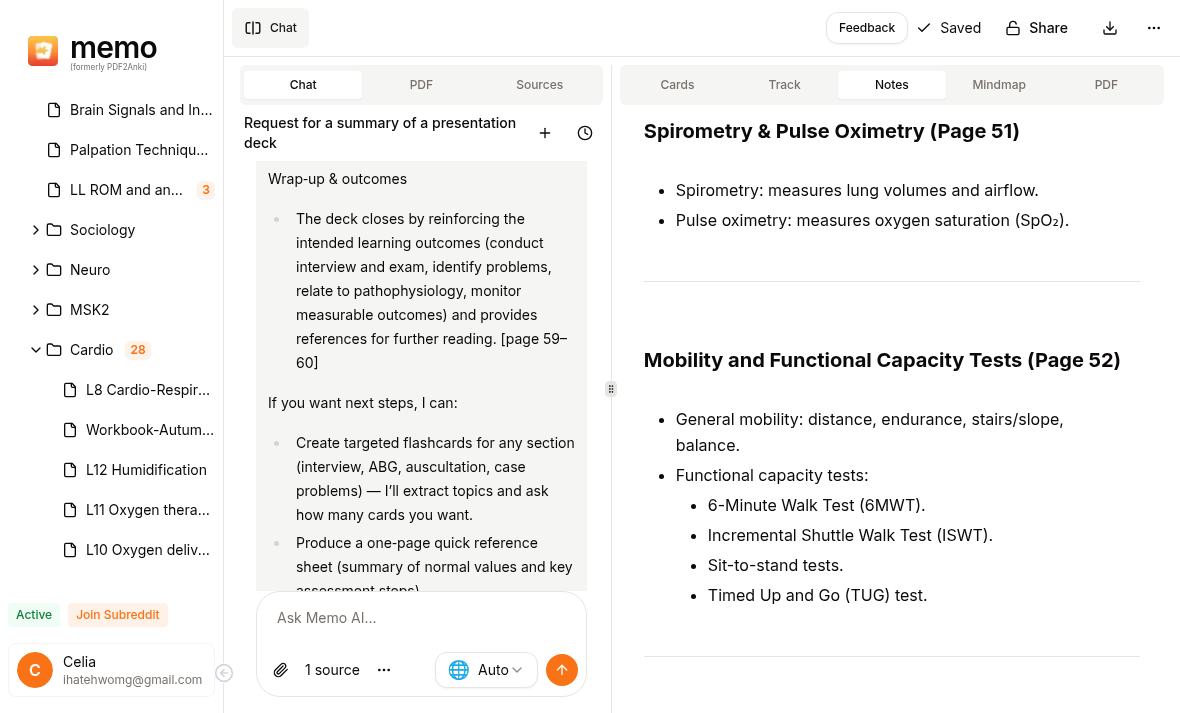Open the L12 Humidification file
Screen dimensions: 1180x713
[146, 470]
